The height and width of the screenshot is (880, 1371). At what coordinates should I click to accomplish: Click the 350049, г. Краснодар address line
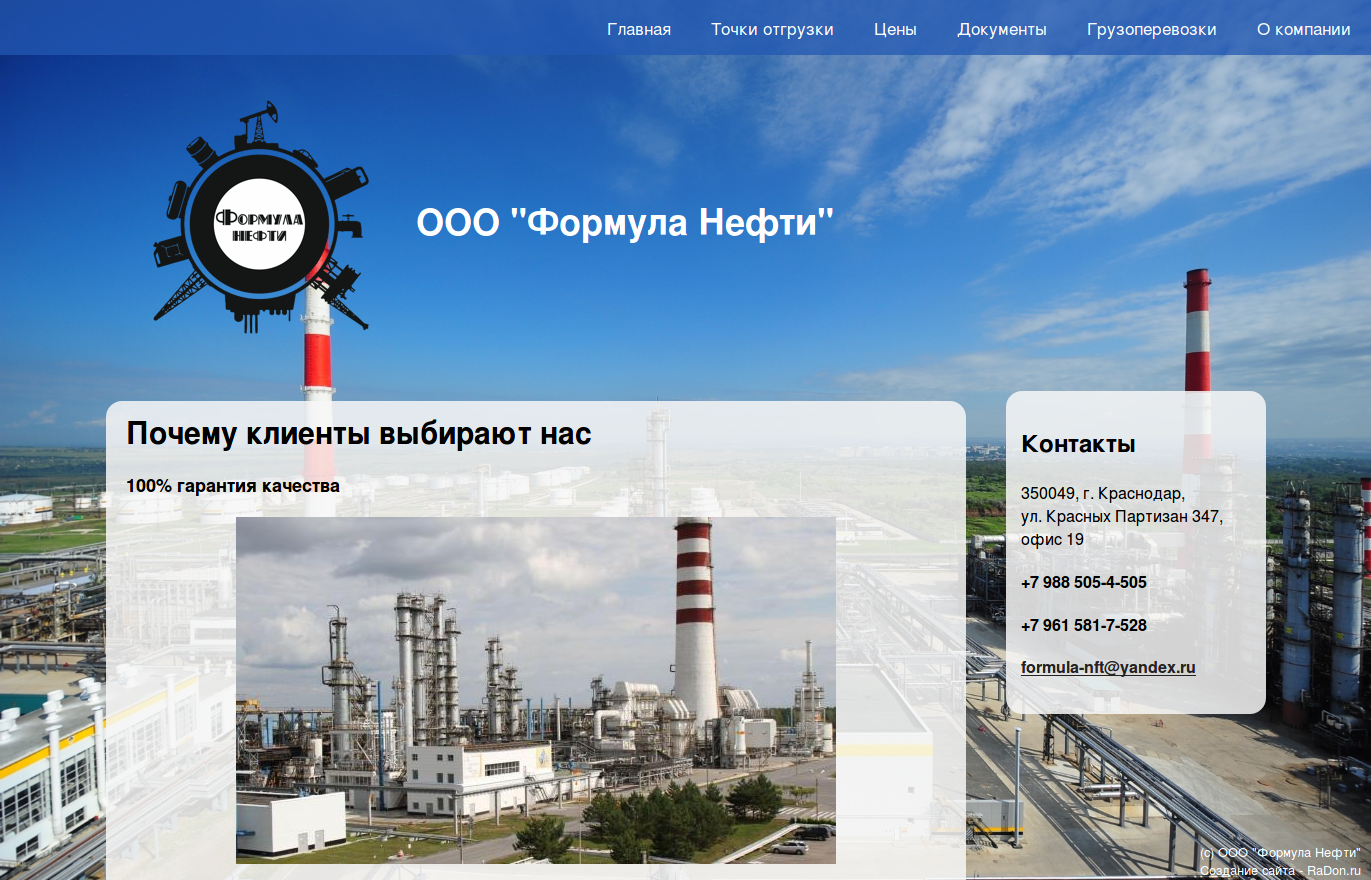click(x=1102, y=494)
